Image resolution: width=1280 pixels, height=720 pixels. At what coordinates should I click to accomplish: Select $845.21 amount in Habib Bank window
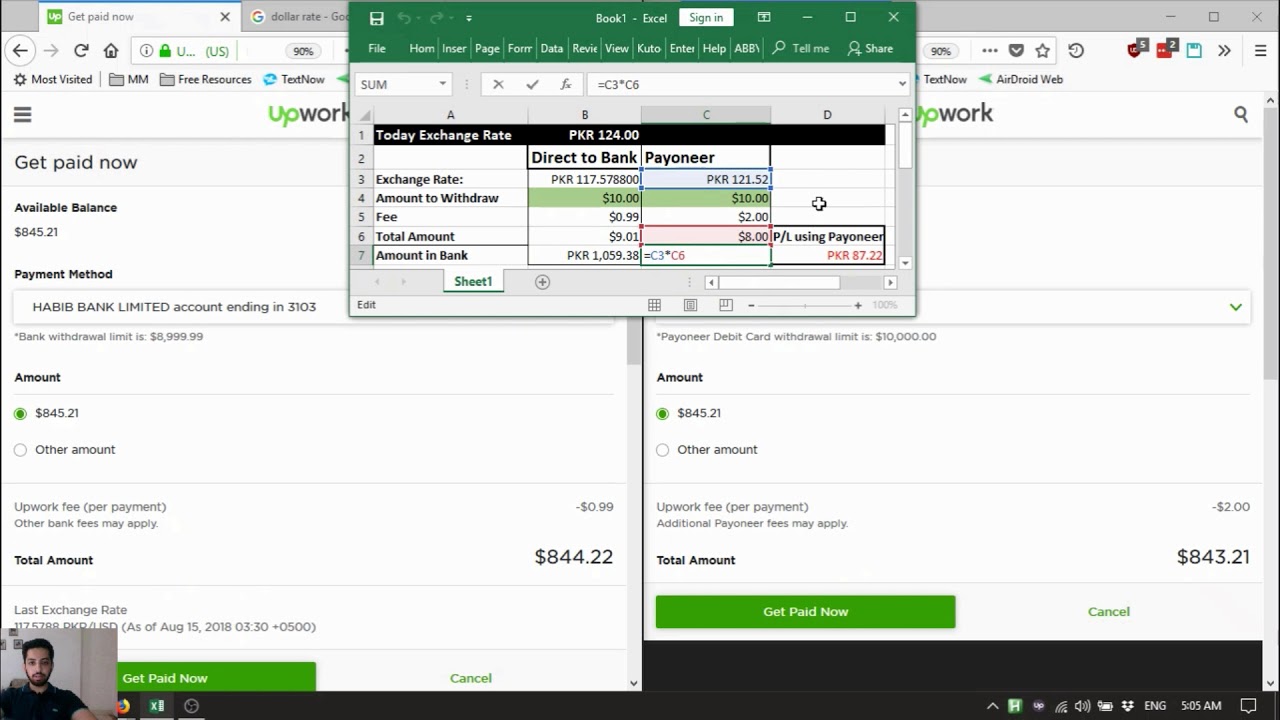tap(20, 413)
